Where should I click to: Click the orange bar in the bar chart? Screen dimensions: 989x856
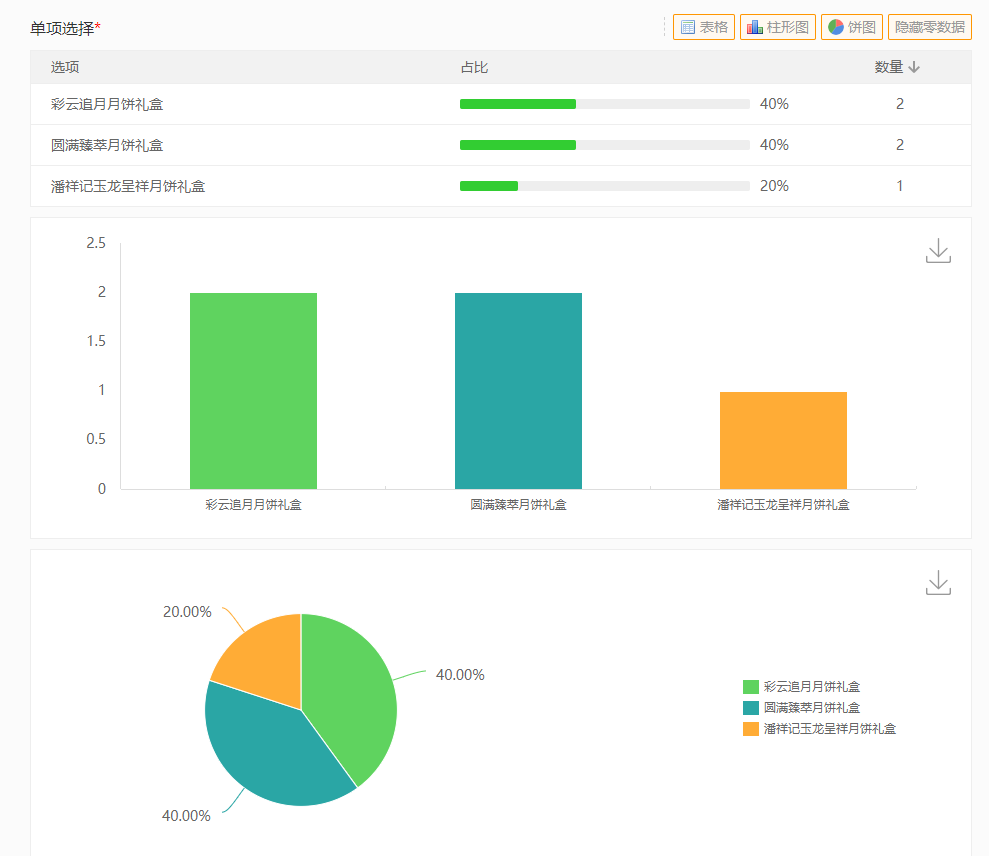click(783, 440)
